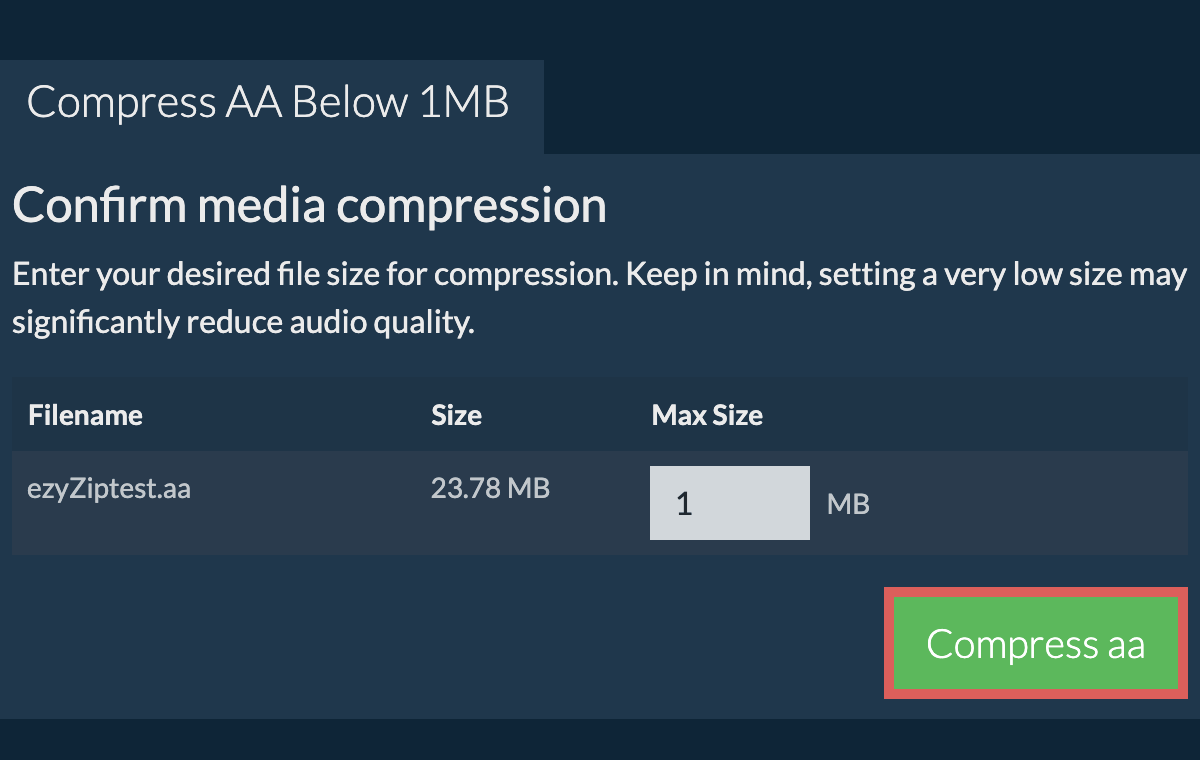Click the Filename column header
The width and height of the screenshot is (1200, 760).
pyautogui.click(x=85, y=415)
